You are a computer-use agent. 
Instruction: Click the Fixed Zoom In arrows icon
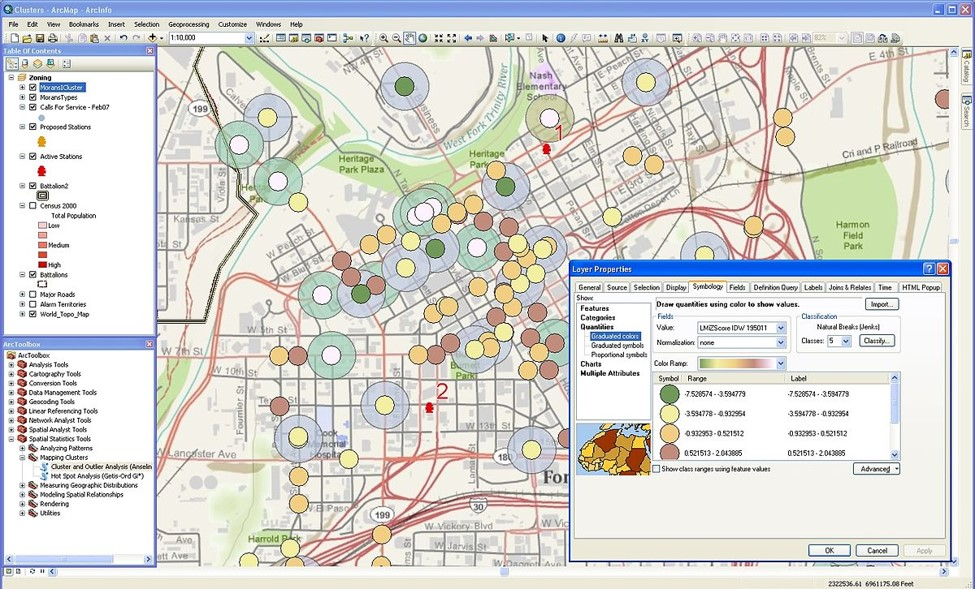[438, 38]
